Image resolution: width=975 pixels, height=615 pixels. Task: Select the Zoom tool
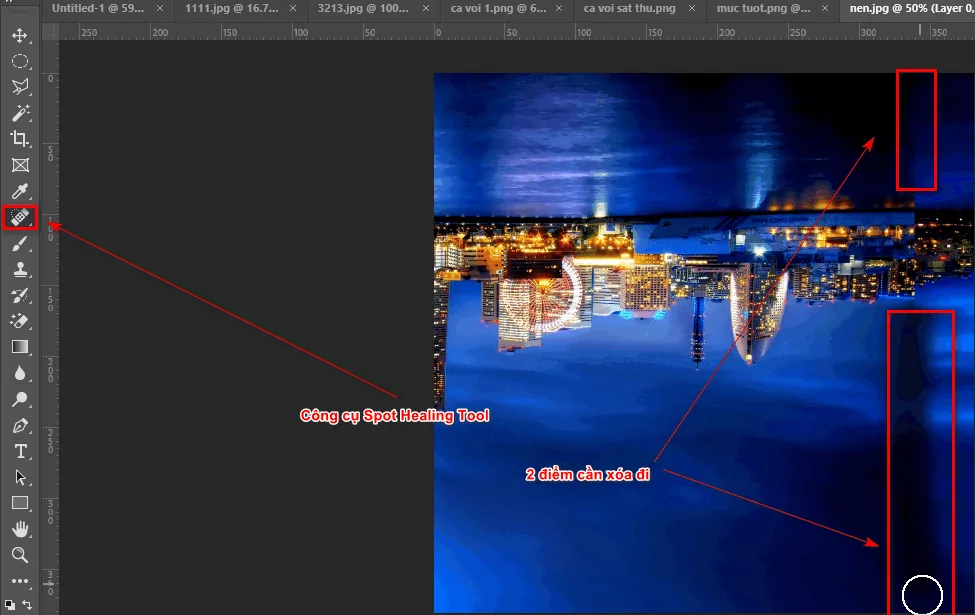(20, 555)
